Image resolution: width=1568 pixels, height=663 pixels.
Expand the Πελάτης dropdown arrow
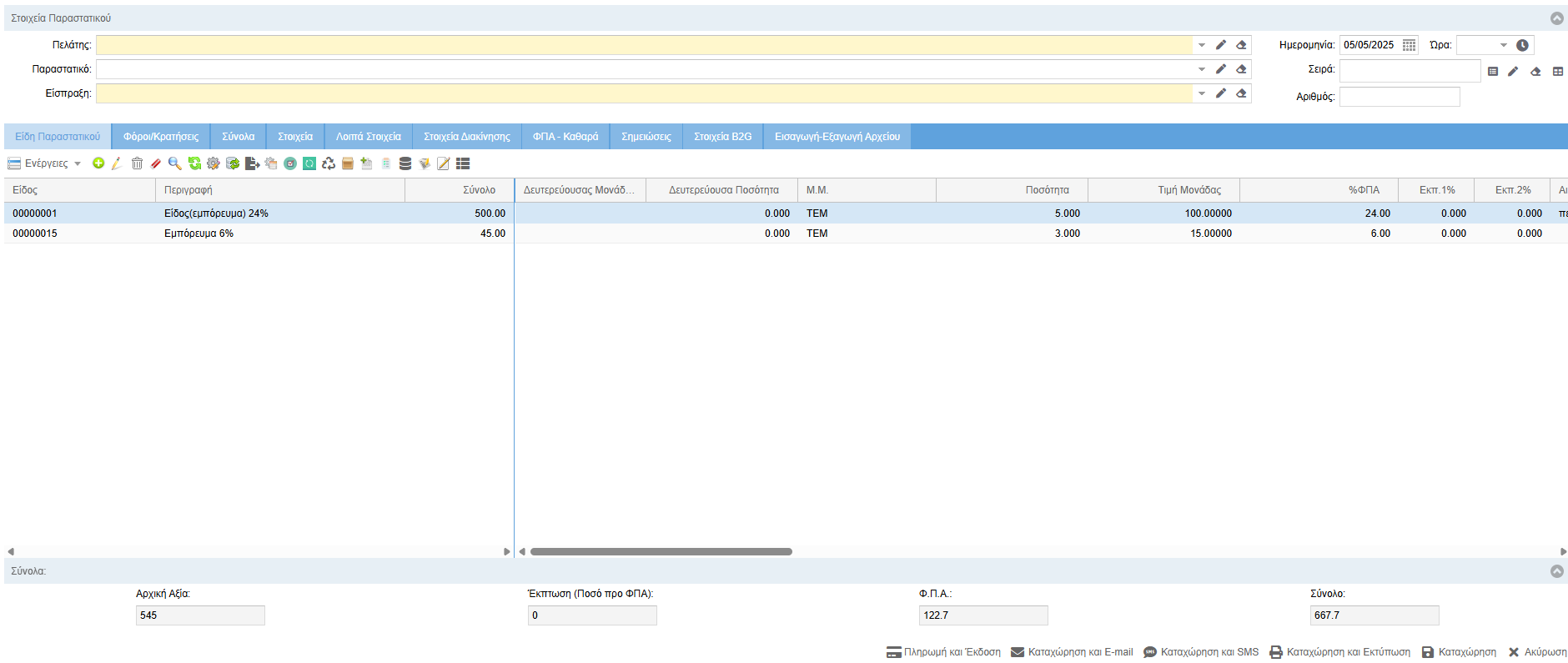1202,45
